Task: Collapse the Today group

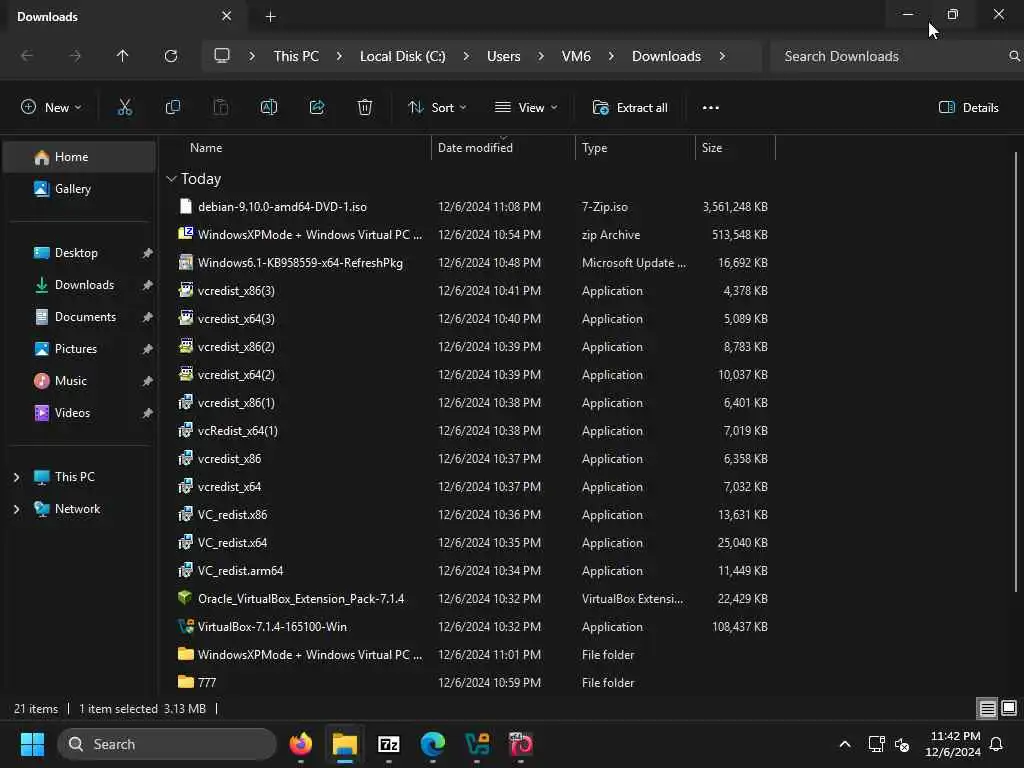Action: tap(171, 178)
